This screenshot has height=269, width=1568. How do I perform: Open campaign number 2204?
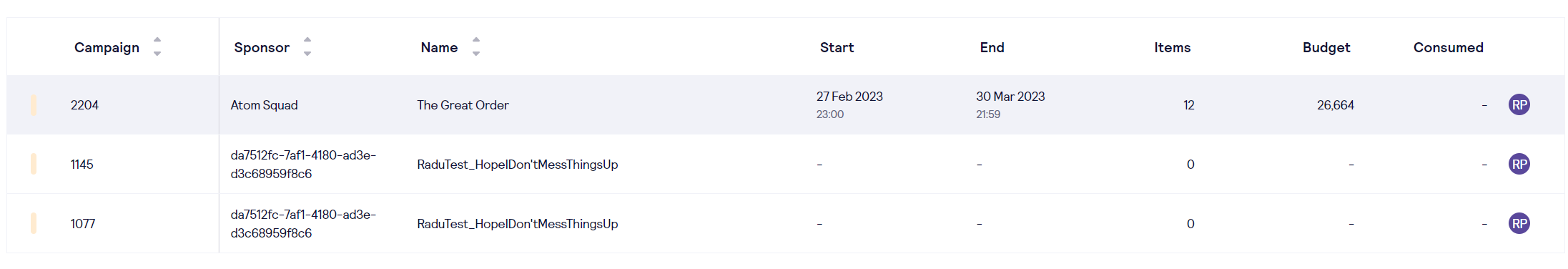84,105
